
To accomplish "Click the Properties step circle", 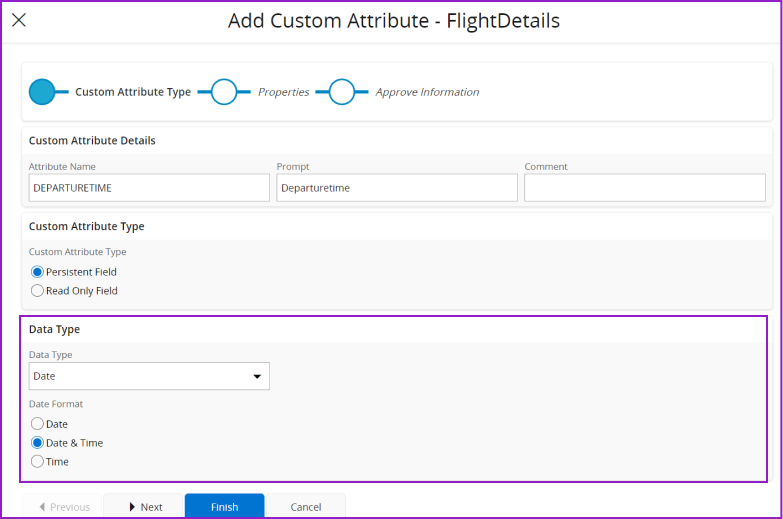I will pyautogui.click(x=224, y=92).
